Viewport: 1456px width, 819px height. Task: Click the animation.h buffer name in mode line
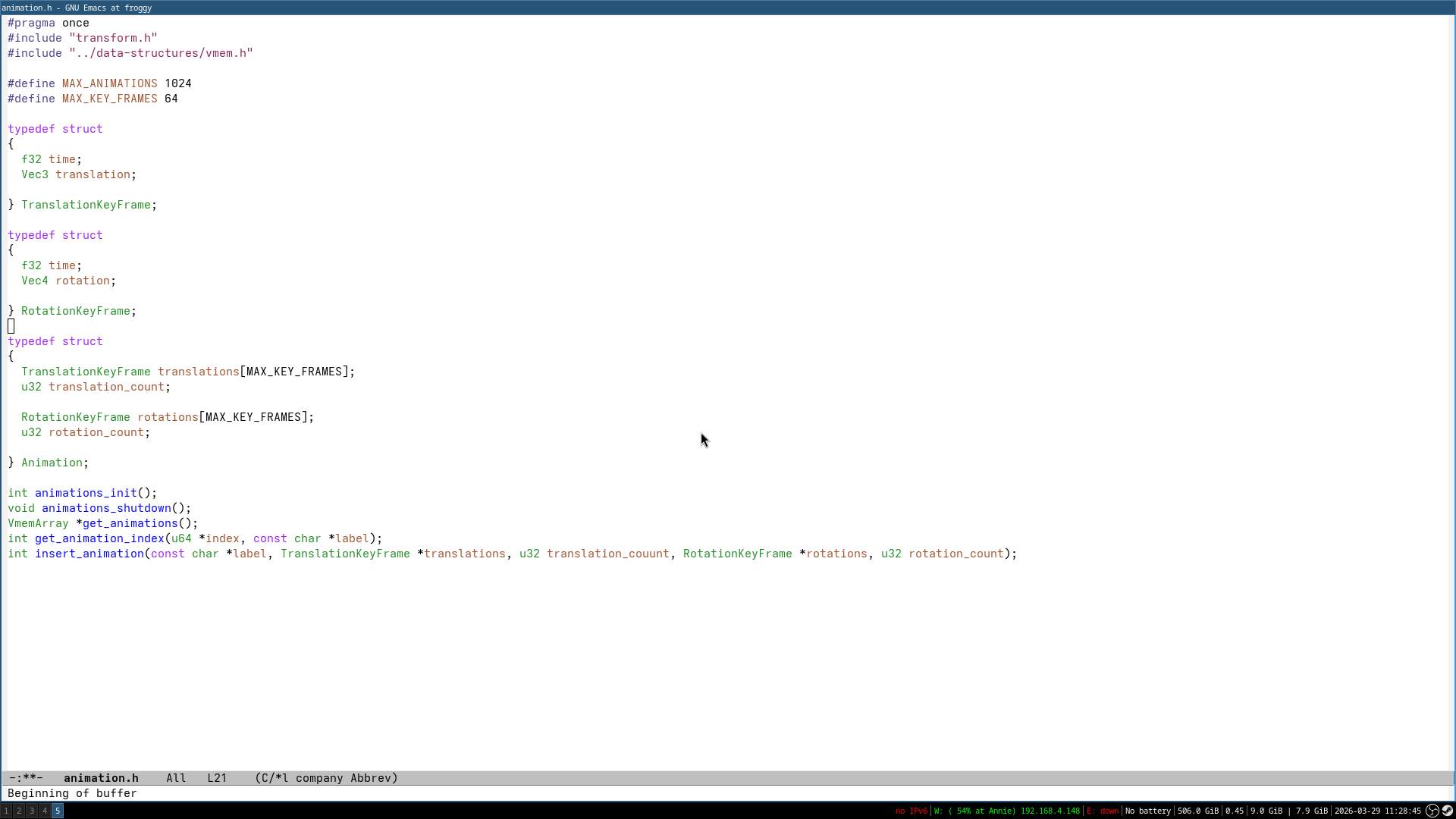(101, 778)
